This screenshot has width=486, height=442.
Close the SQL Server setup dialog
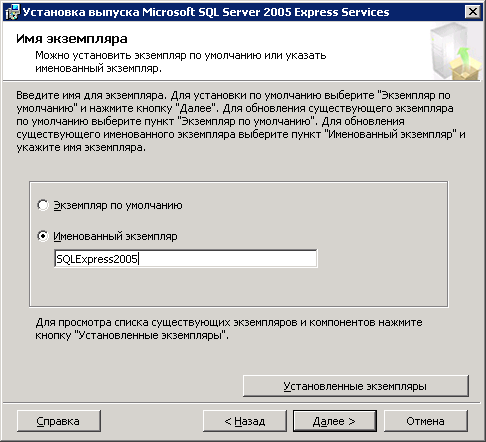[473, 12]
